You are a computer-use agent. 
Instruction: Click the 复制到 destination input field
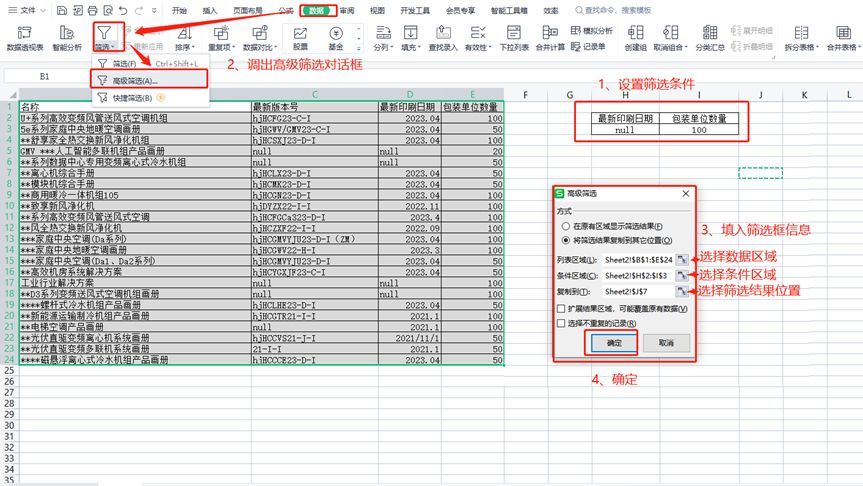tap(638, 291)
